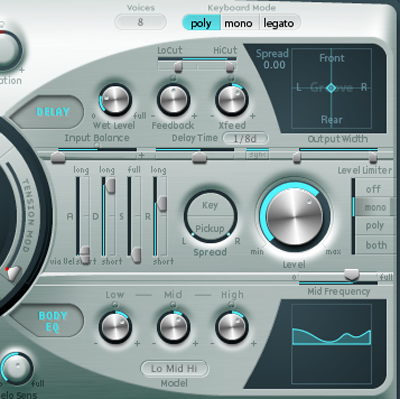Screen dimensions: 400x399
Task: Click the Xfeed knob
Action: [232, 99]
